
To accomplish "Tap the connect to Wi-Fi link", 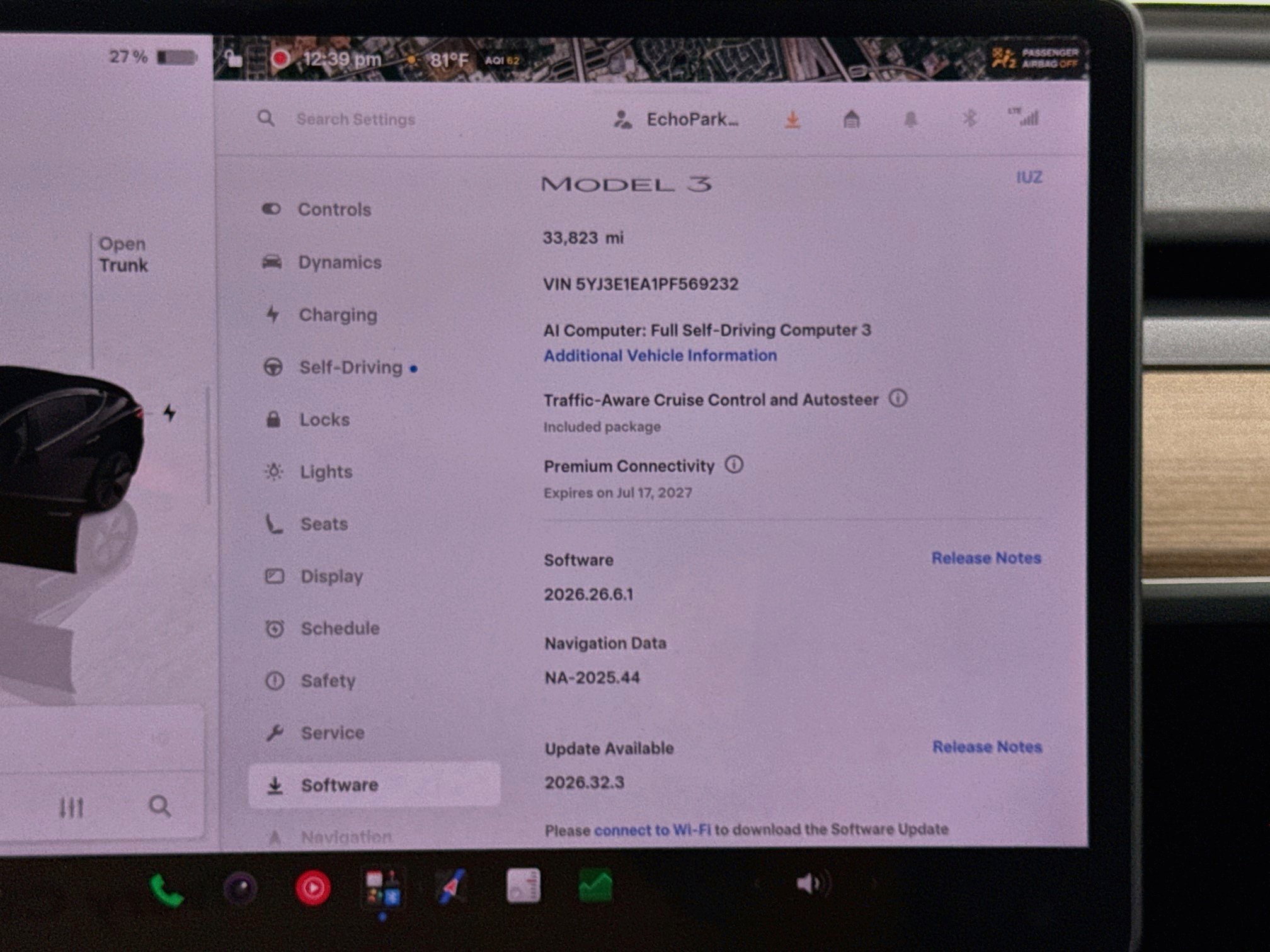I will tap(653, 830).
